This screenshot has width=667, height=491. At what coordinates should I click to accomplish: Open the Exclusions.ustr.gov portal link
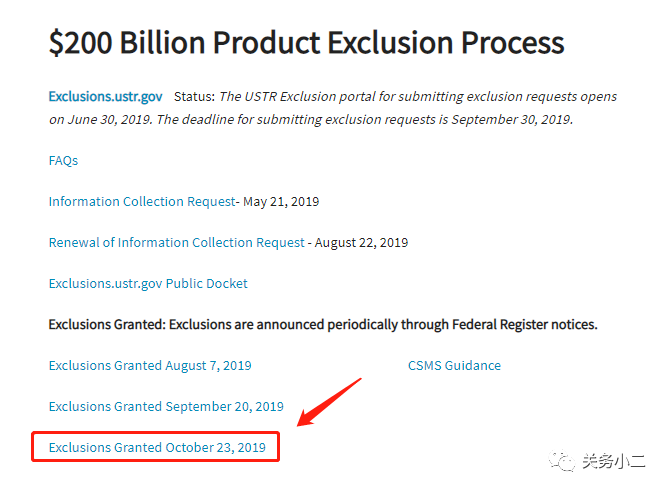(x=105, y=97)
